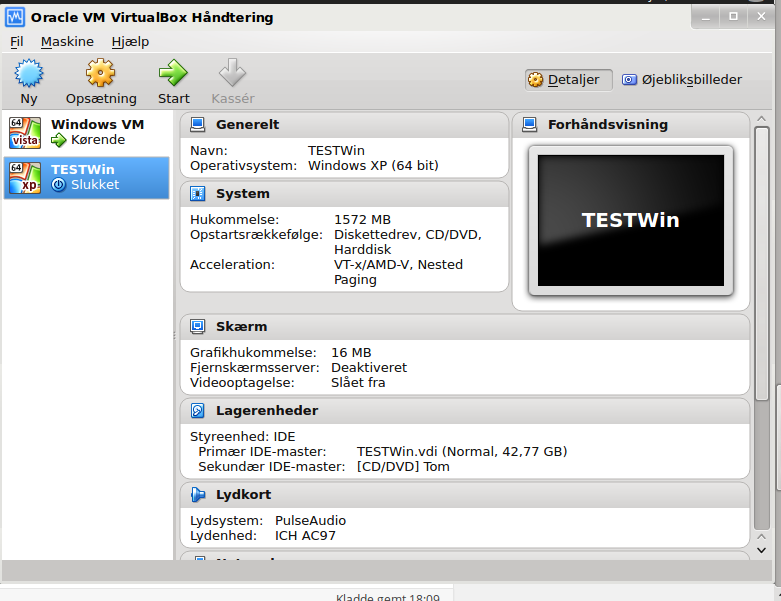Switch to Detaljer view
781x601 pixels.
pyautogui.click(x=569, y=80)
